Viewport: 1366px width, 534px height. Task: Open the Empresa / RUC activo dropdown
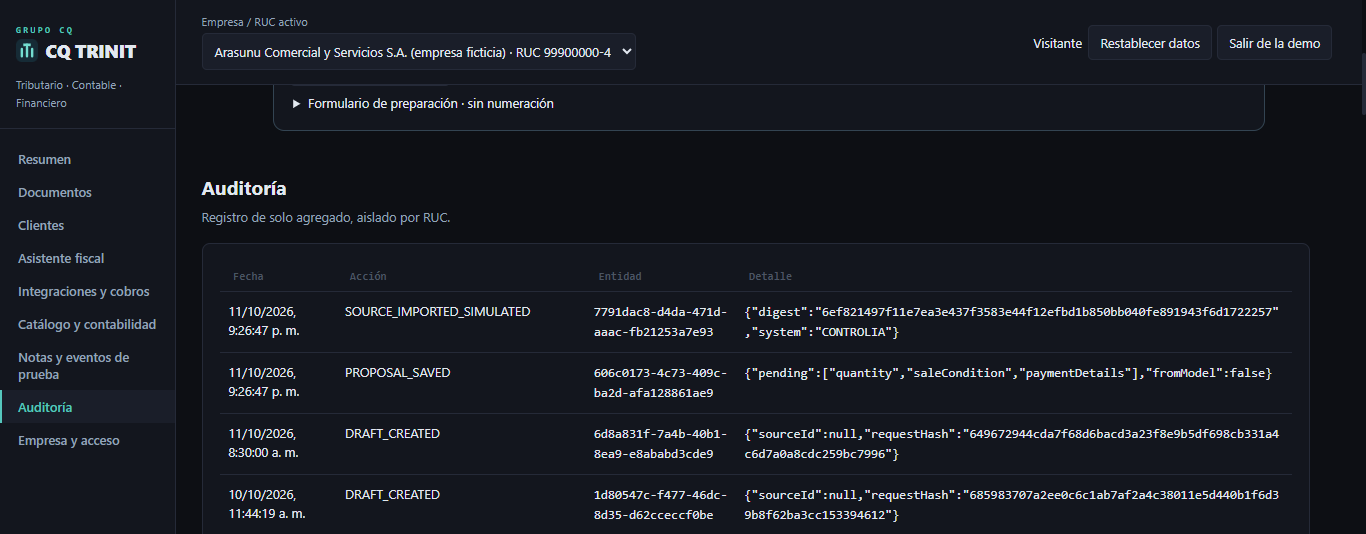coord(418,52)
